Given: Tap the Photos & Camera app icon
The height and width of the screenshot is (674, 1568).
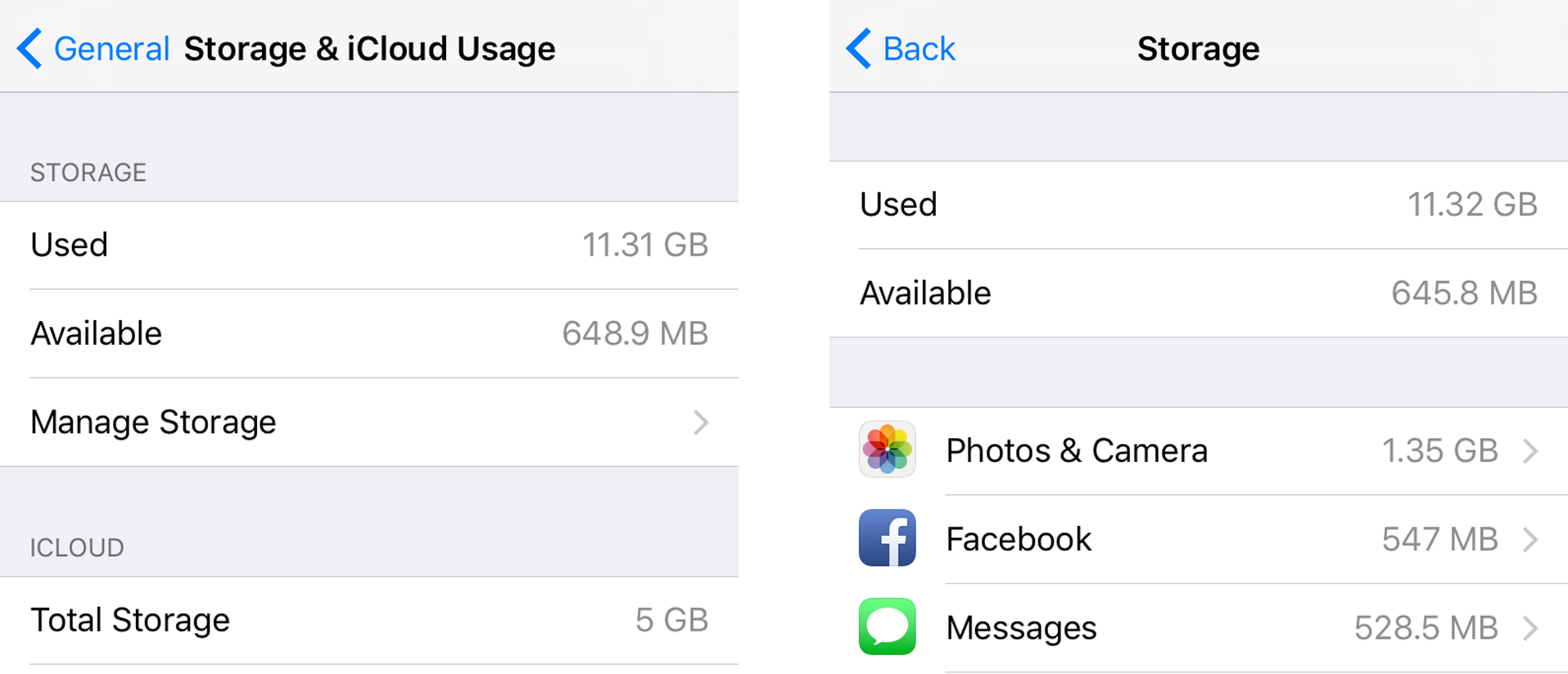Looking at the screenshot, I should point(887,450).
